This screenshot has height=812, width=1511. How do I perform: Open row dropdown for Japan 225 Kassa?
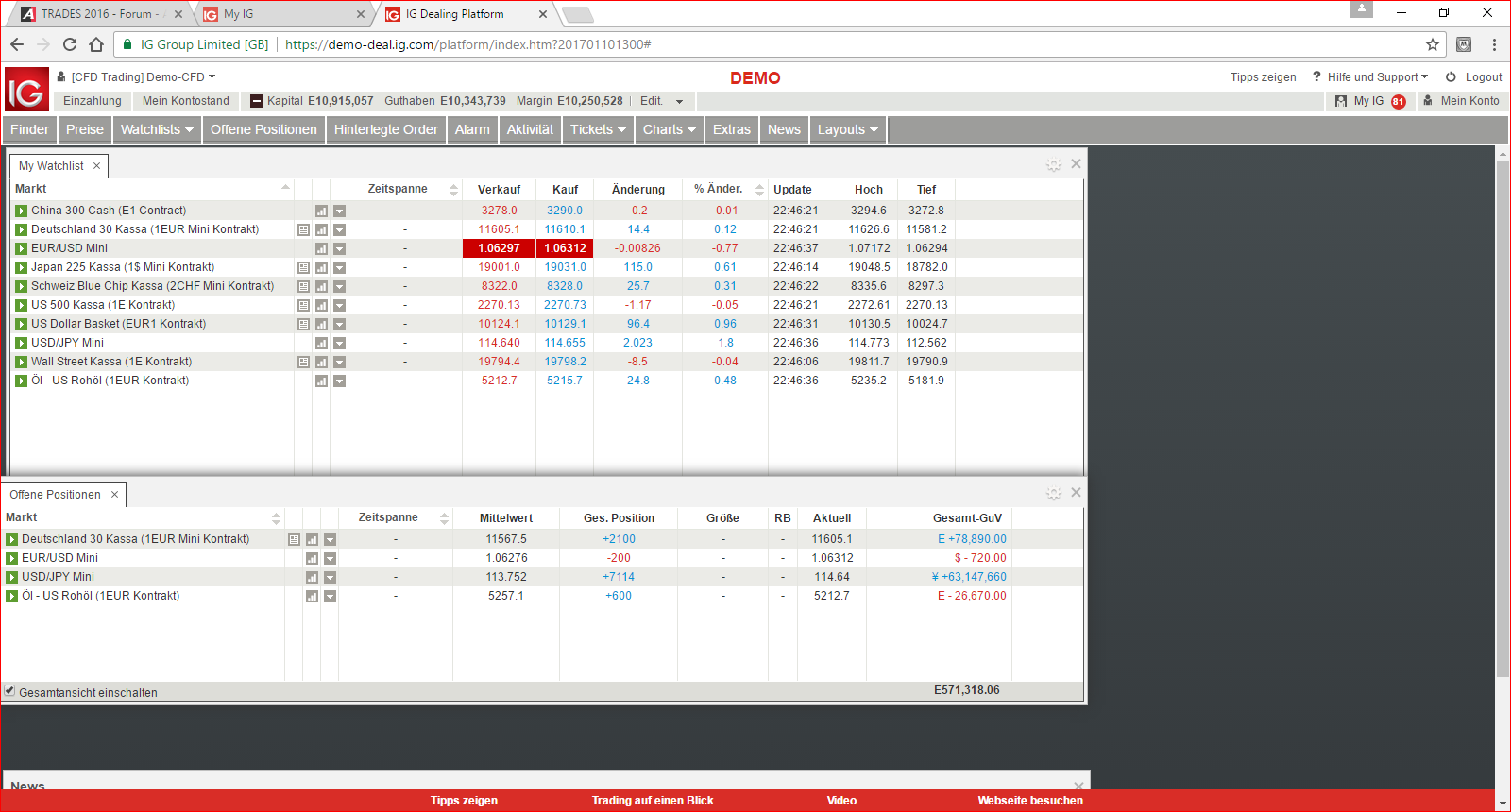[339, 267]
